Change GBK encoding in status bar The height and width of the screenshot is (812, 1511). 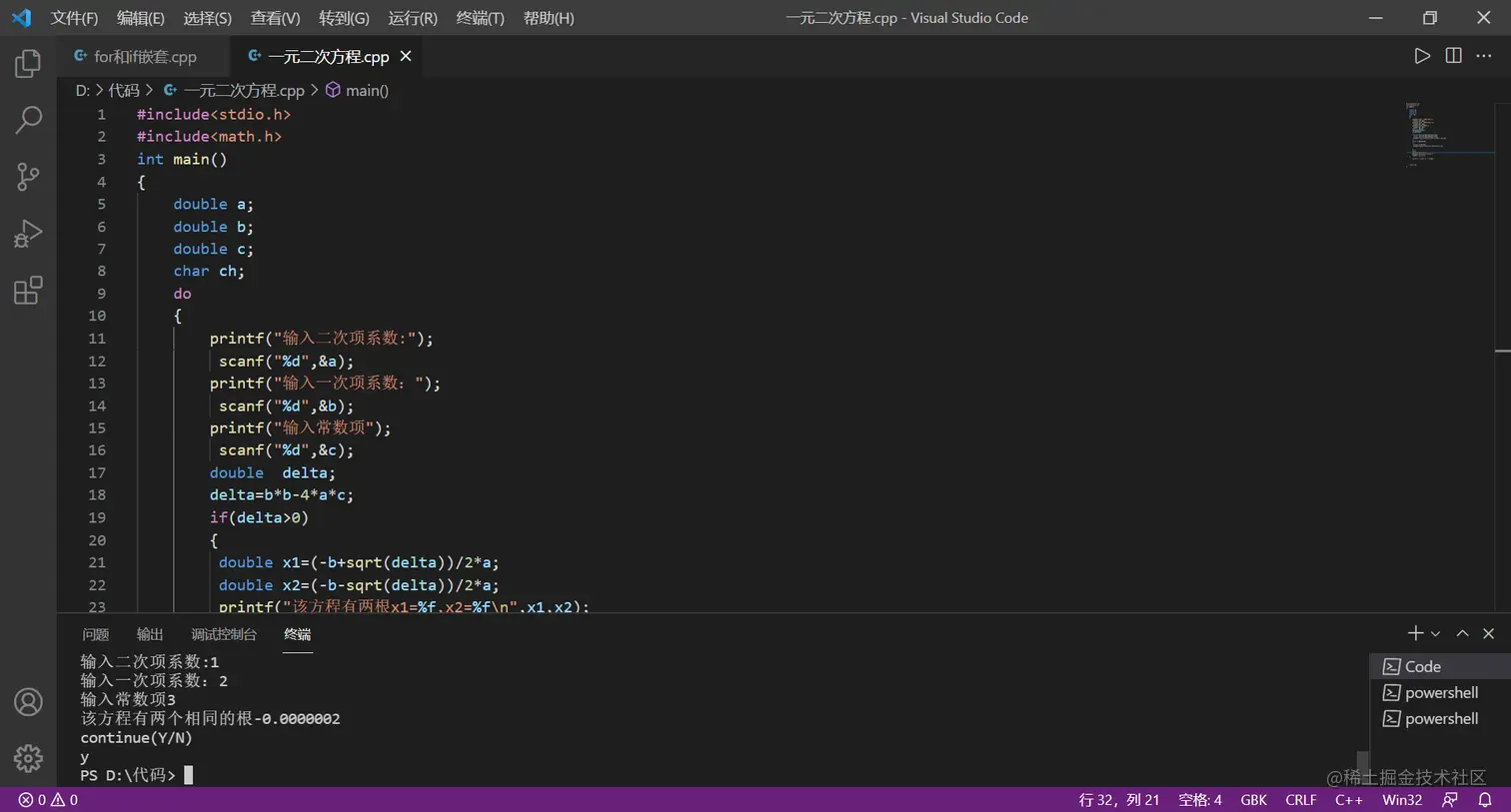click(x=1253, y=800)
